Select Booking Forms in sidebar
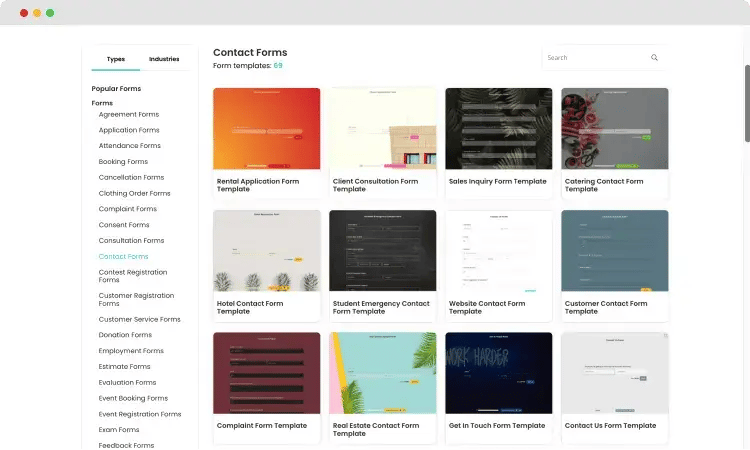This screenshot has width=750, height=450. tap(123, 161)
